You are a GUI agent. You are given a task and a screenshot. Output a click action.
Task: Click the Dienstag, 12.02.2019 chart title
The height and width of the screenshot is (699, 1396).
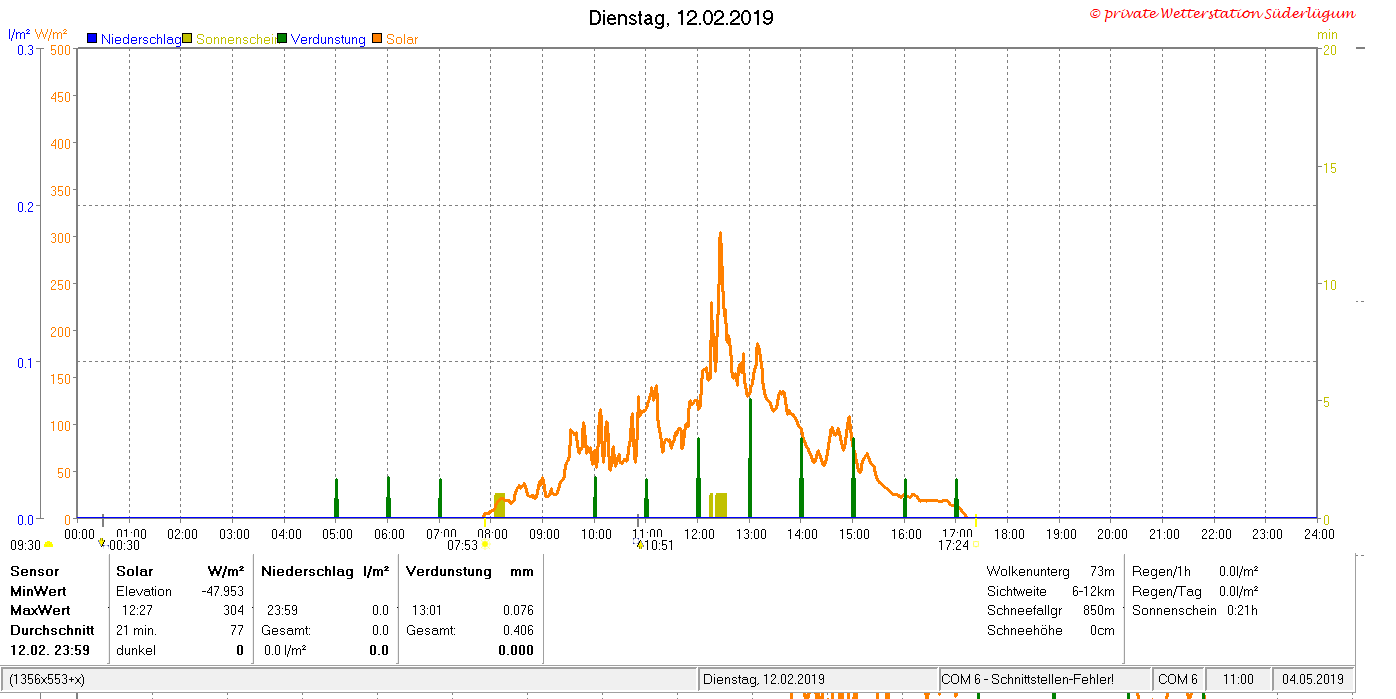681,18
